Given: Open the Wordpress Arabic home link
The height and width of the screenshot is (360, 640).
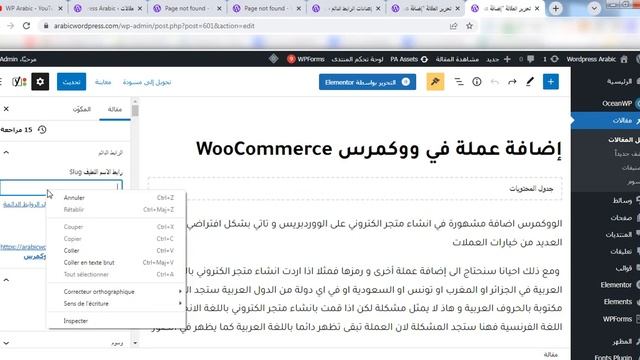Looking at the screenshot, I should 596,59.
